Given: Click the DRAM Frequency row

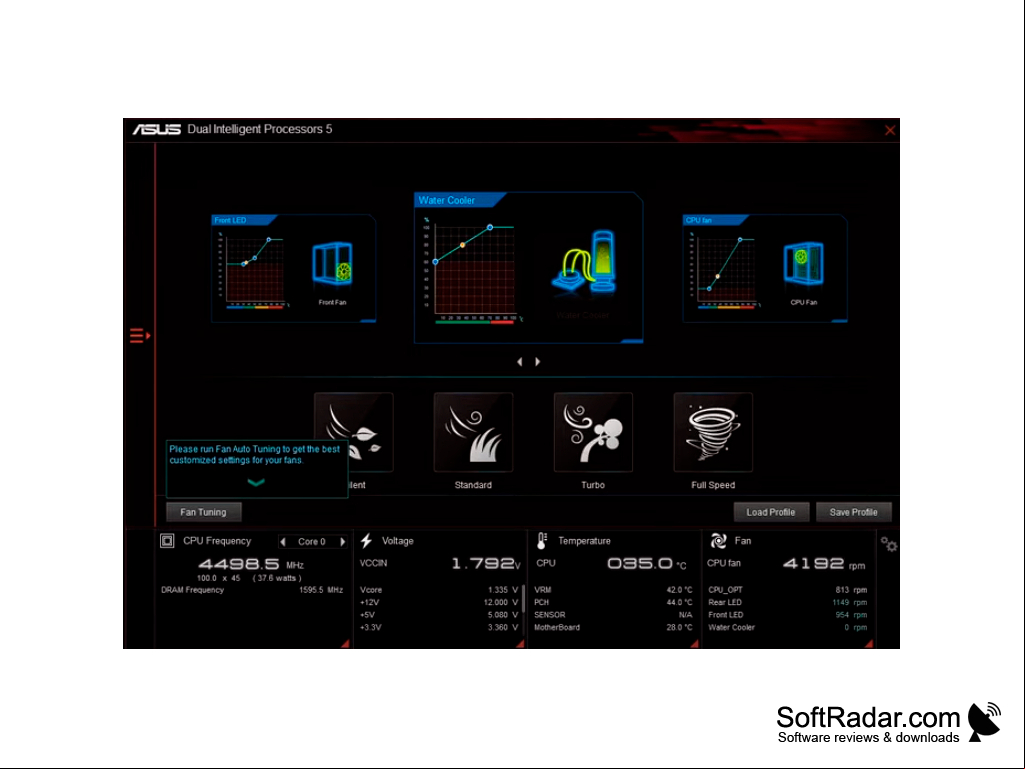Looking at the screenshot, I should (252, 590).
